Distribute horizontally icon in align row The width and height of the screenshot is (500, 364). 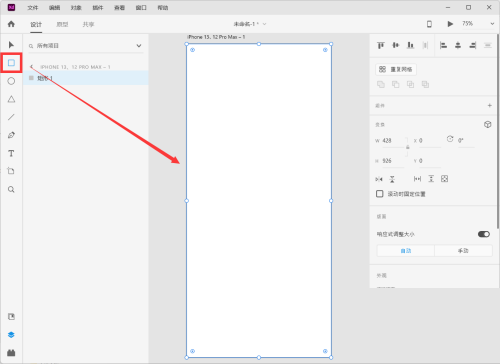click(x=425, y=45)
